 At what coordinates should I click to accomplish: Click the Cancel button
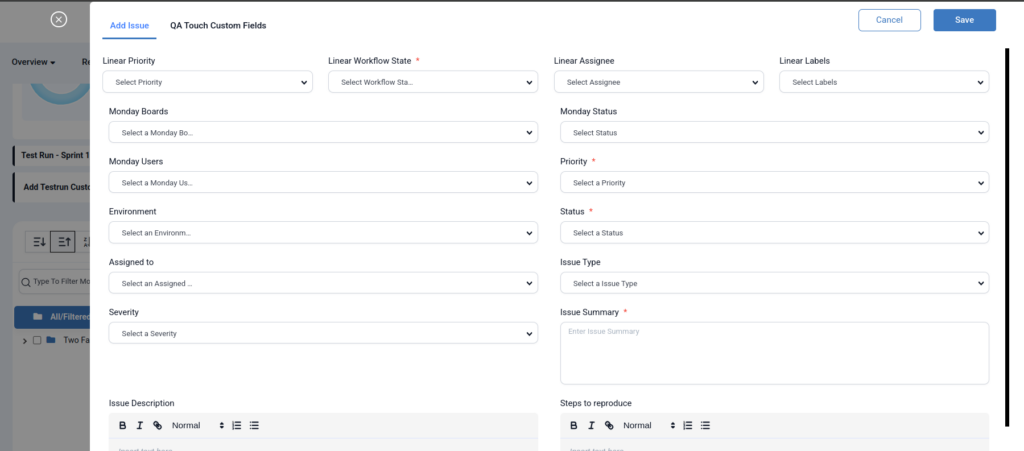889,20
